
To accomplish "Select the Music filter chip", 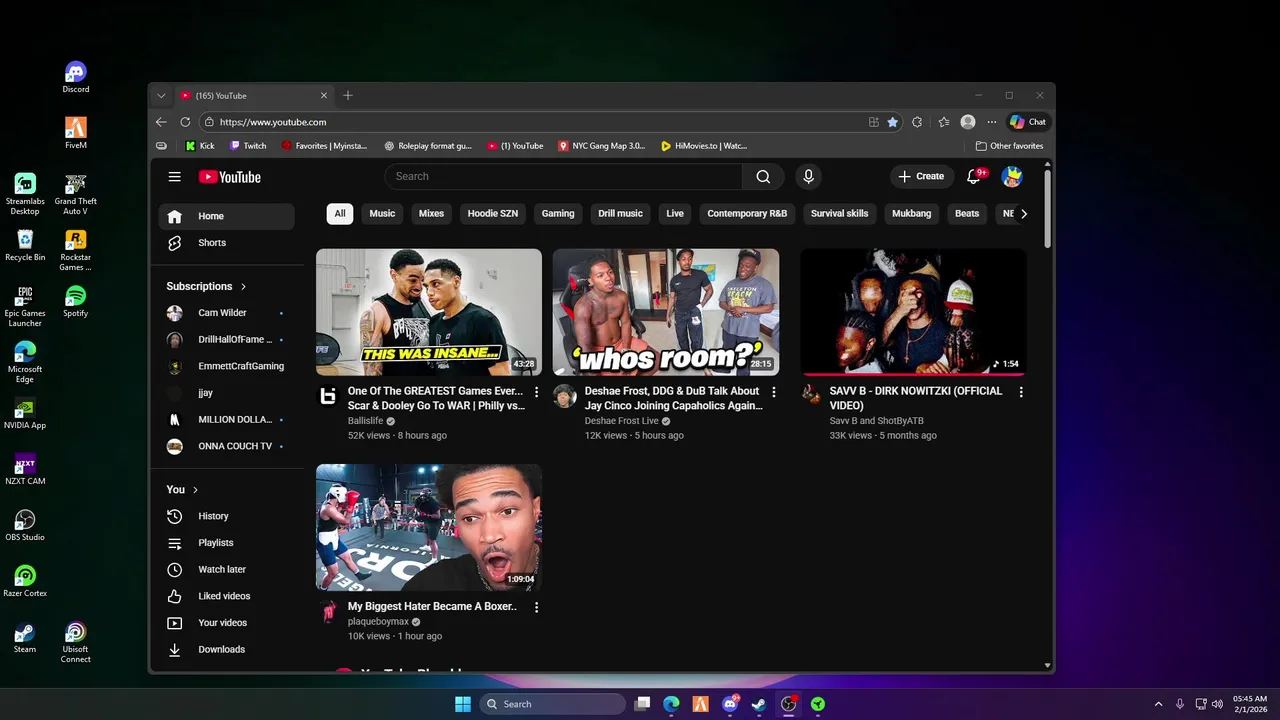I will pyautogui.click(x=382, y=214).
